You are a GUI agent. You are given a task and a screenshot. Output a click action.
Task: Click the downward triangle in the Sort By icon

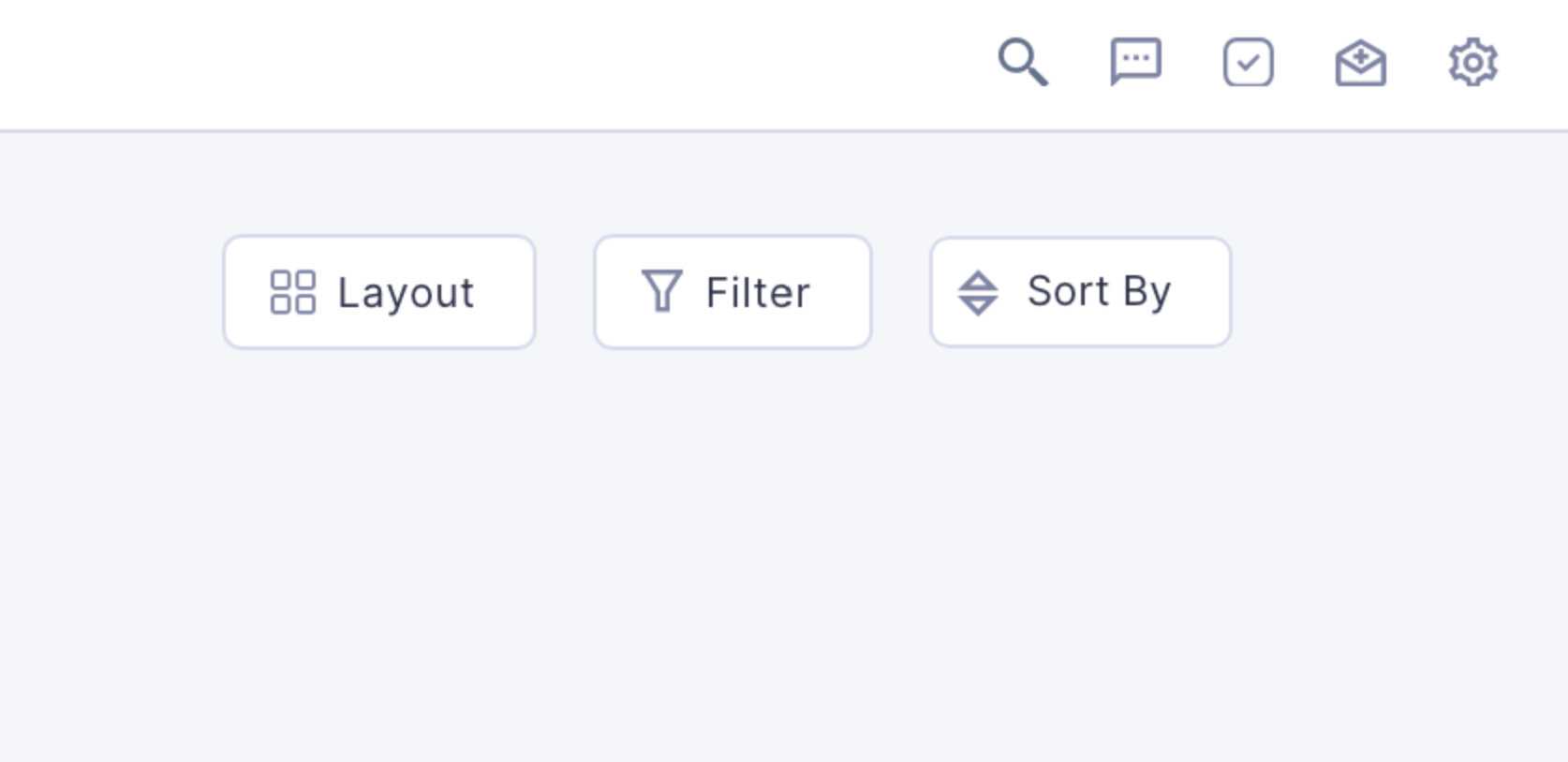(978, 305)
